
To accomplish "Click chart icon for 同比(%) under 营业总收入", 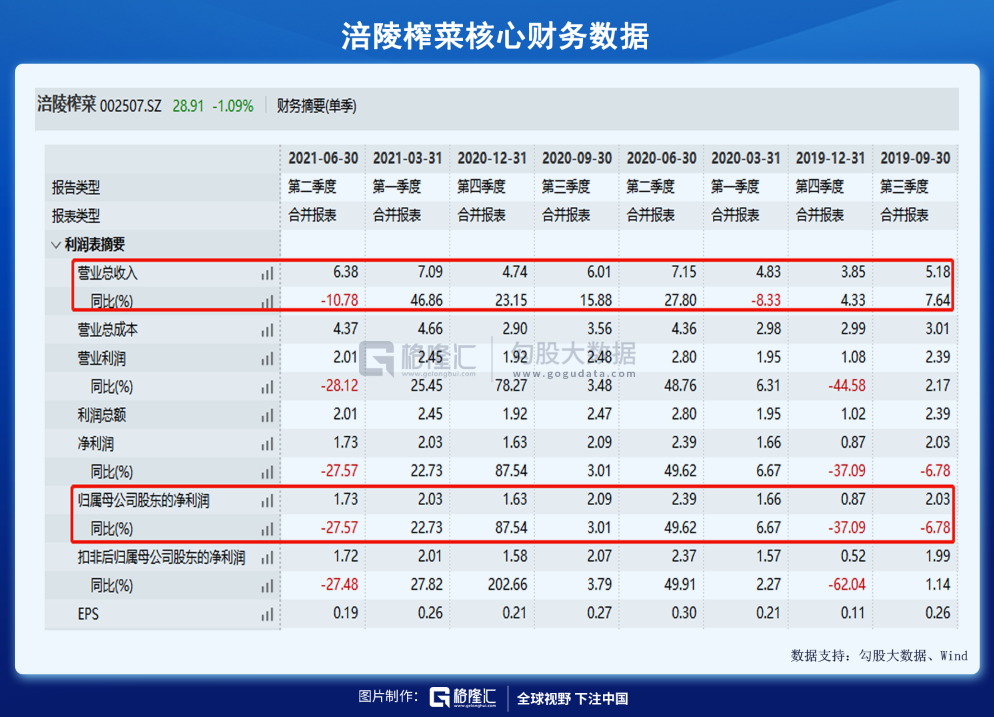I will 267,301.
